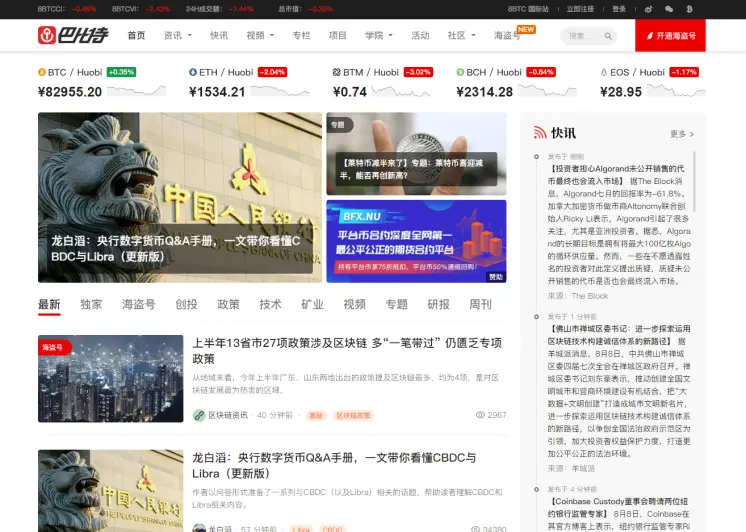This screenshot has width=746, height=532.
Task: Click the NEW badge on 海盗号
Action: (x=526, y=30)
